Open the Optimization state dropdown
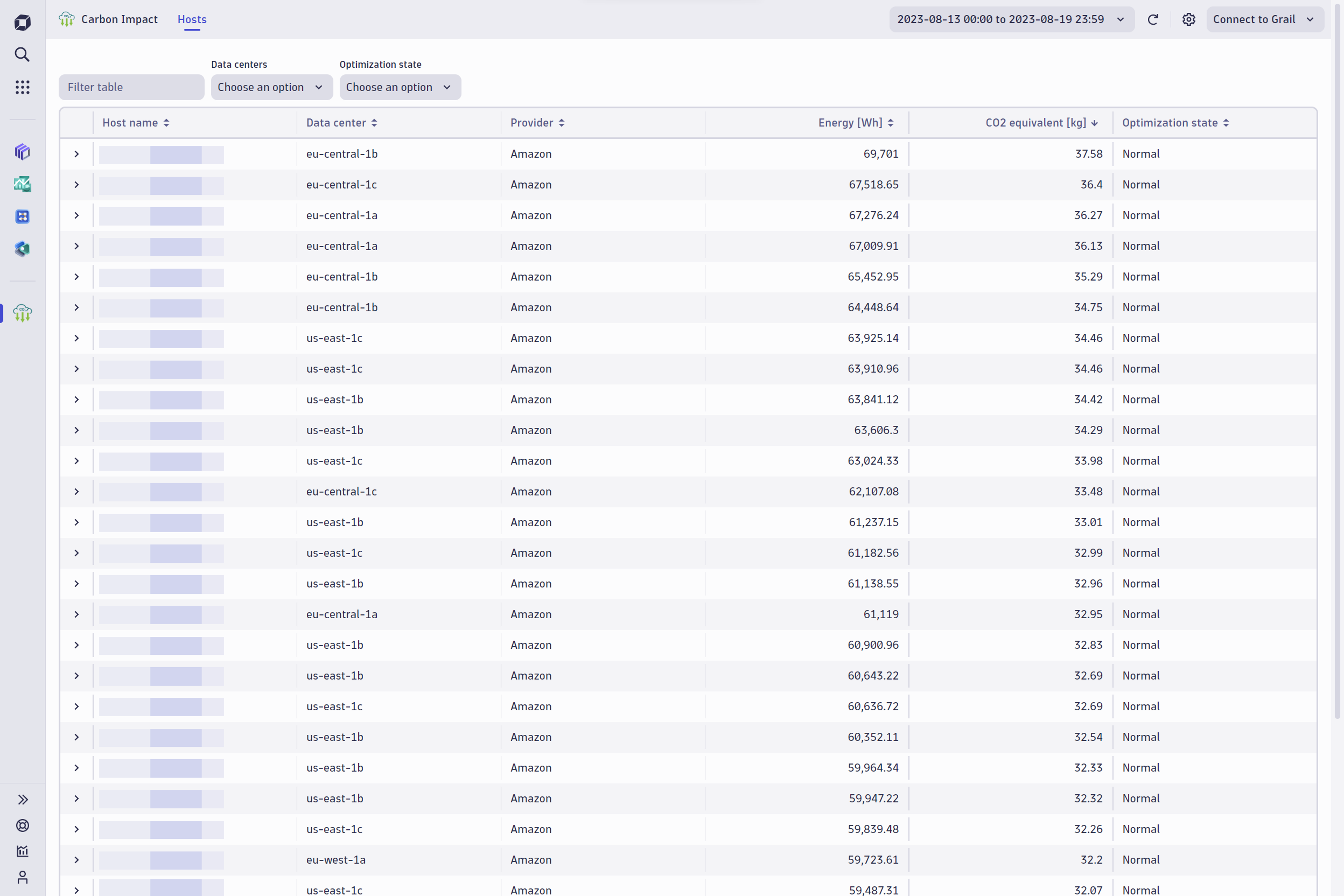The height and width of the screenshot is (896, 1344). point(400,87)
